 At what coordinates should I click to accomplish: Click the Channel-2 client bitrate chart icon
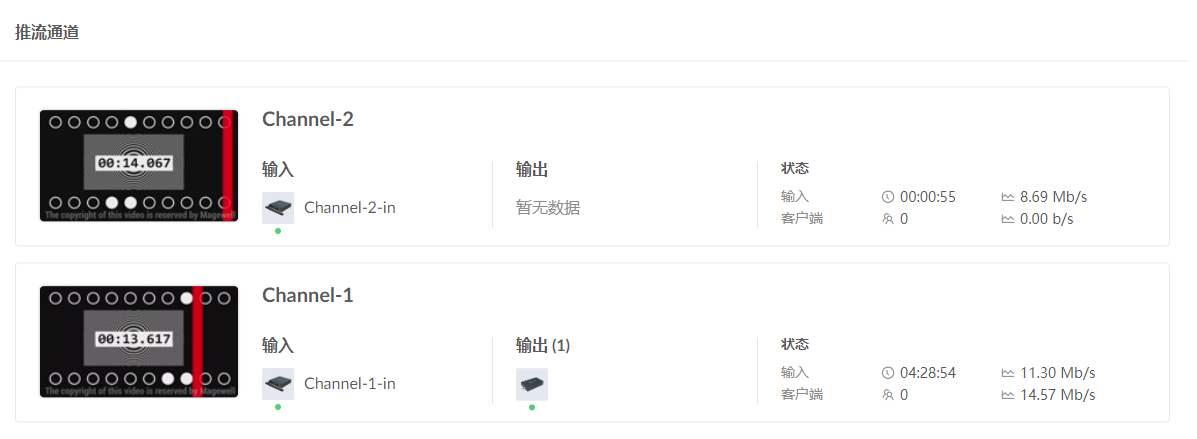(1007, 219)
